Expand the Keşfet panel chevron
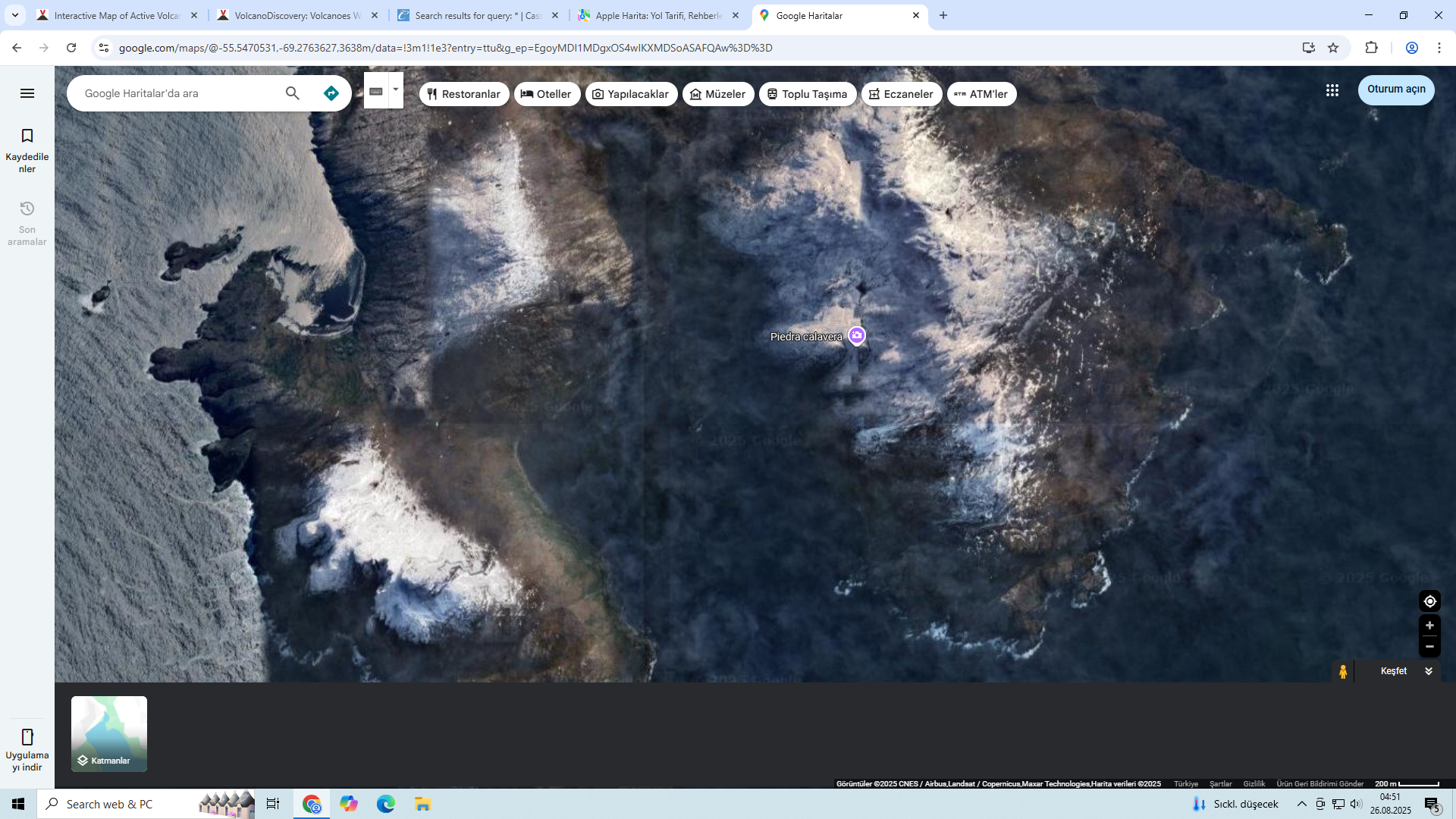This screenshot has height=819, width=1456. 1429,671
